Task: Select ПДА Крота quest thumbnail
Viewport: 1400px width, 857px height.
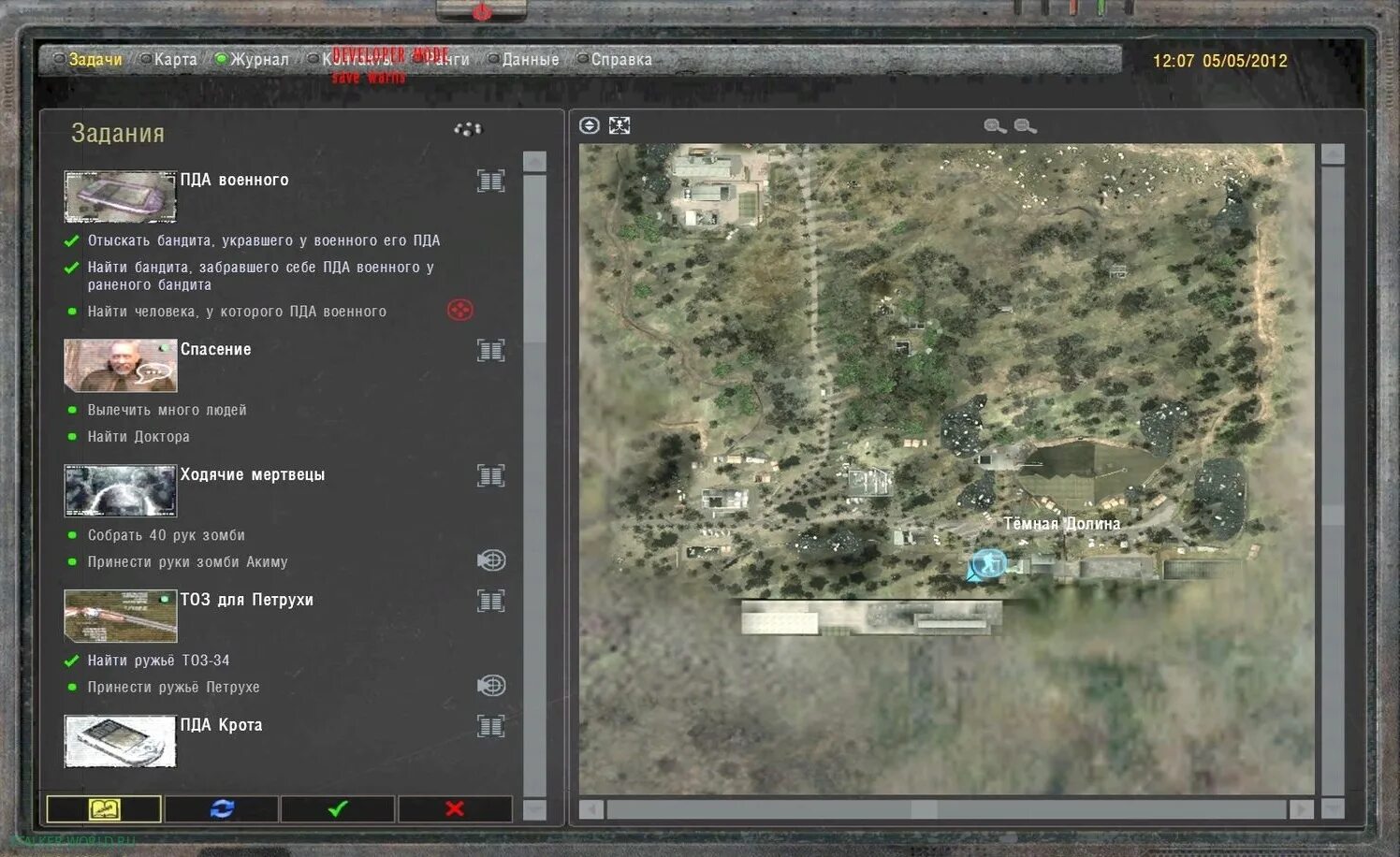Action: pyautogui.click(x=120, y=742)
